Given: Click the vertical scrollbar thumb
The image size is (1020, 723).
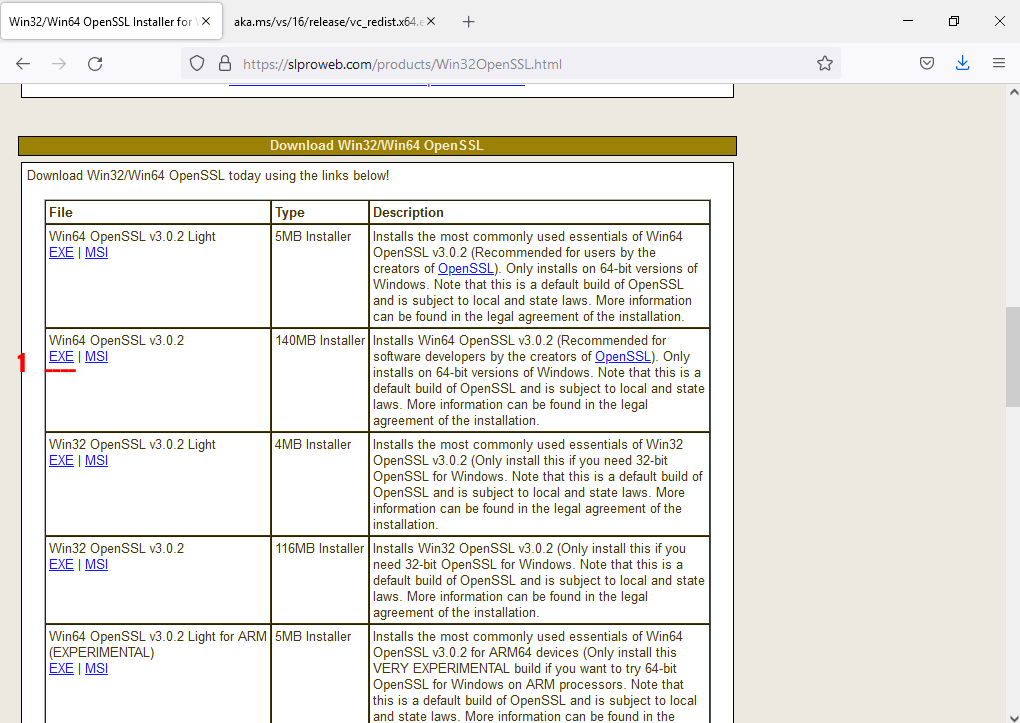Looking at the screenshot, I should coord(1012,356).
